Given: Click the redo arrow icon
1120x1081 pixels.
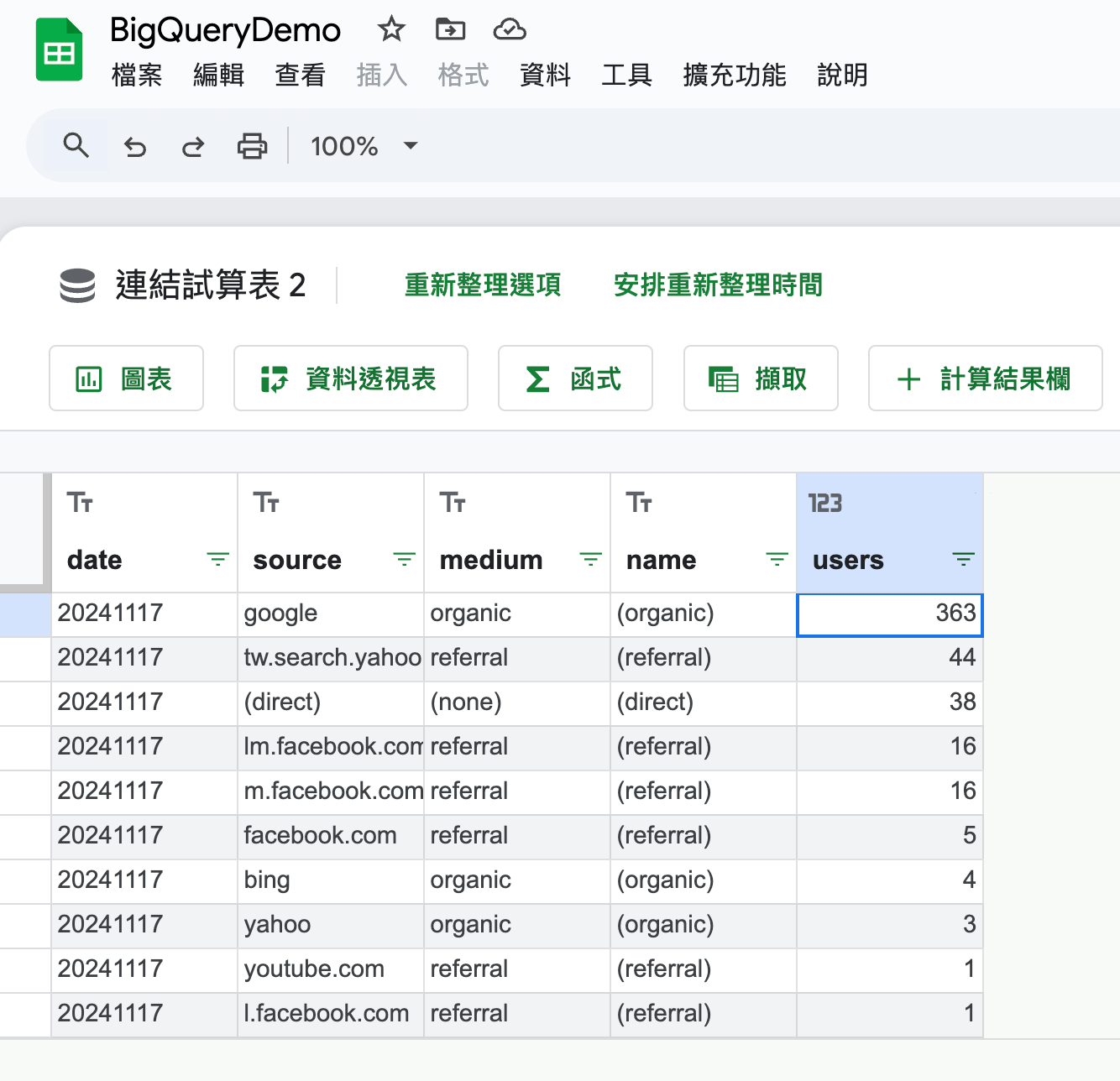Looking at the screenshot, I should click(x=193, y=147).
